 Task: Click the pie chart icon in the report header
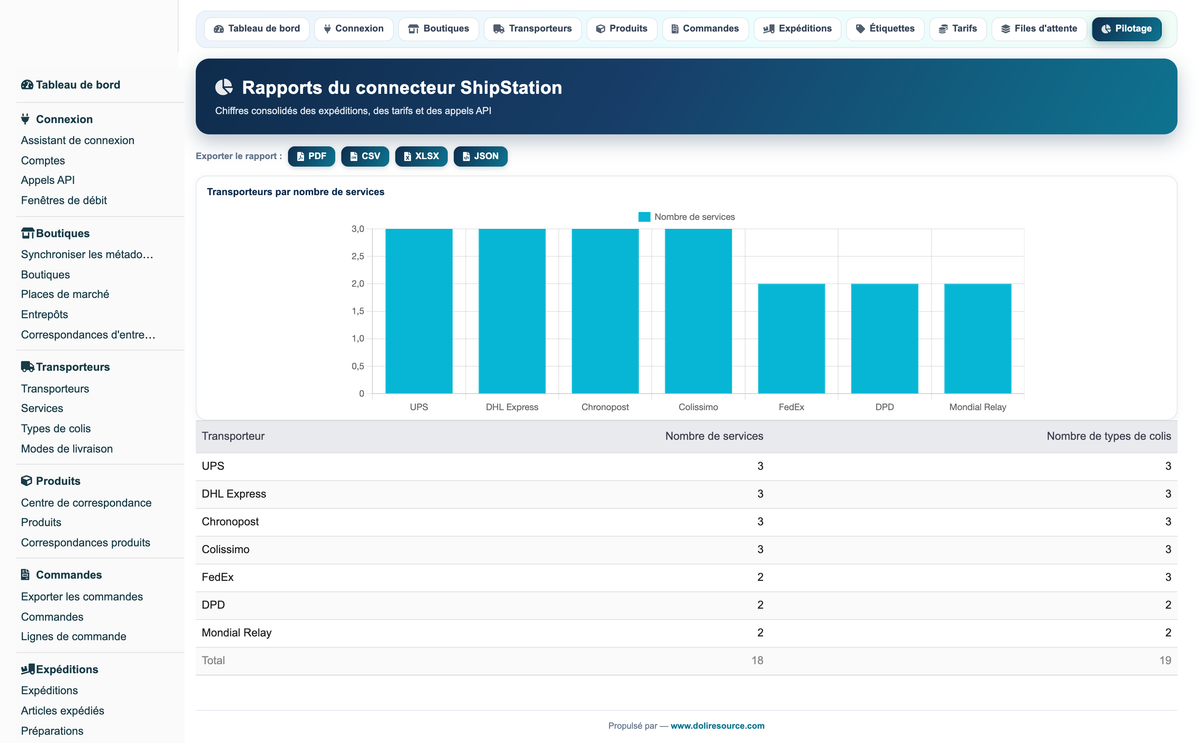coord(224,88)
